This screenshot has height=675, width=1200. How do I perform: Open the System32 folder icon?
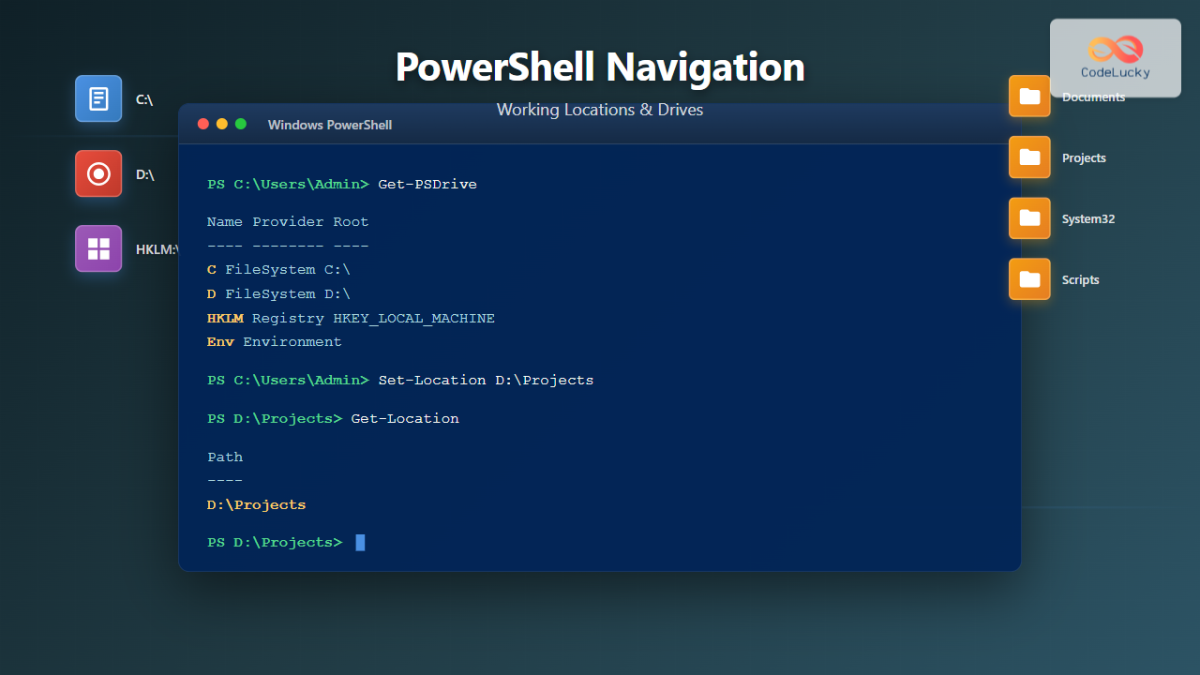tap(1029, 218)
